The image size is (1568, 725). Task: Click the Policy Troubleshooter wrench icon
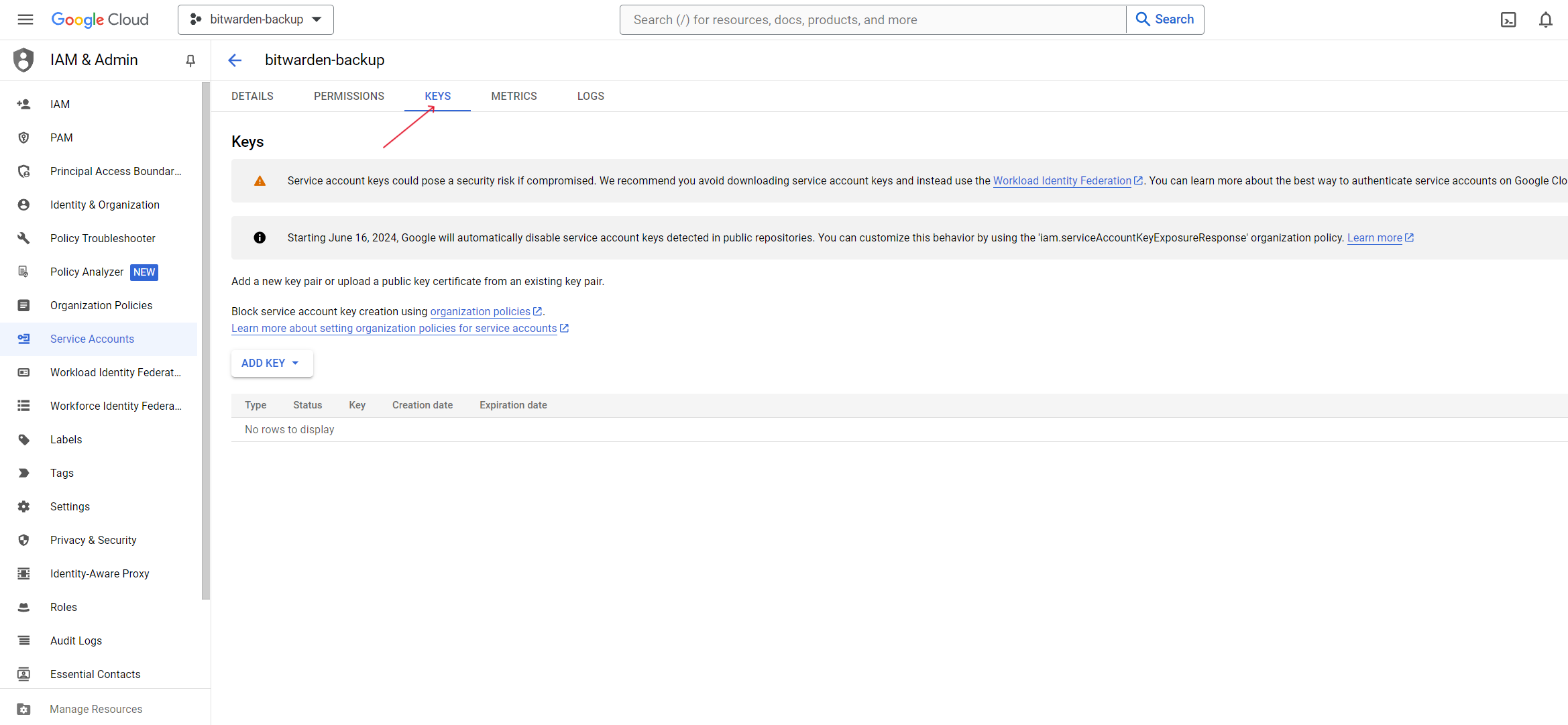tap(23, 238)
